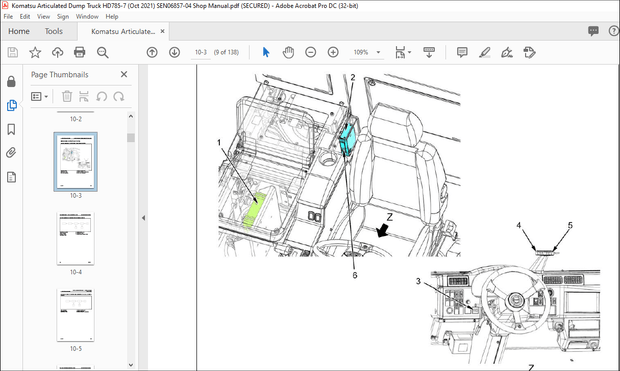Click the scrolling mode keyboard icon
The height and width of the screenshot is (371, 620).
coord(429,52)
